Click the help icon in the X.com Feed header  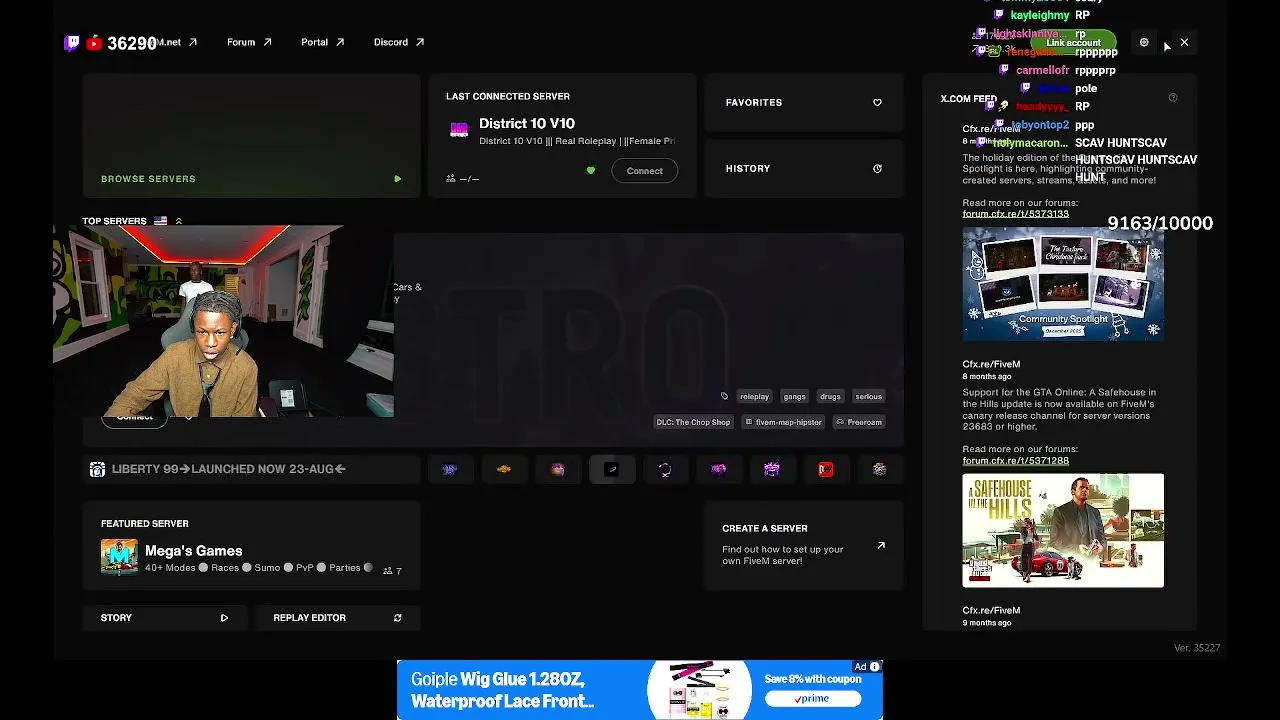click(x=1173, y=98)
